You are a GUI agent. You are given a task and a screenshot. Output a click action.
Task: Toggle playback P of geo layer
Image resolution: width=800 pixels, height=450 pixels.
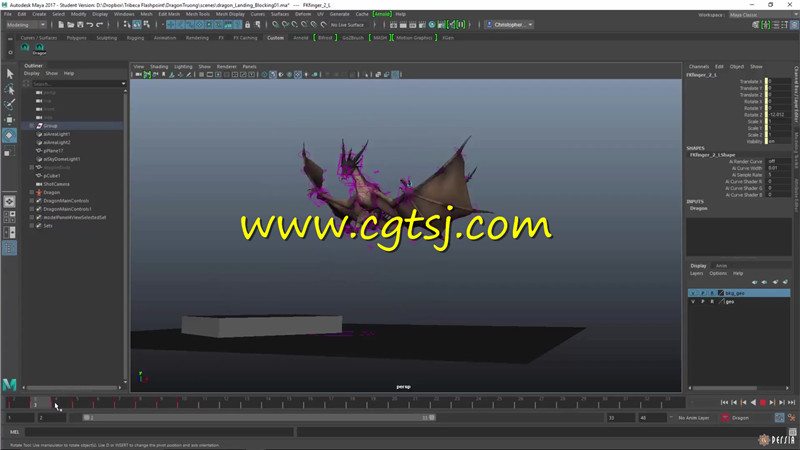point(703,302)
